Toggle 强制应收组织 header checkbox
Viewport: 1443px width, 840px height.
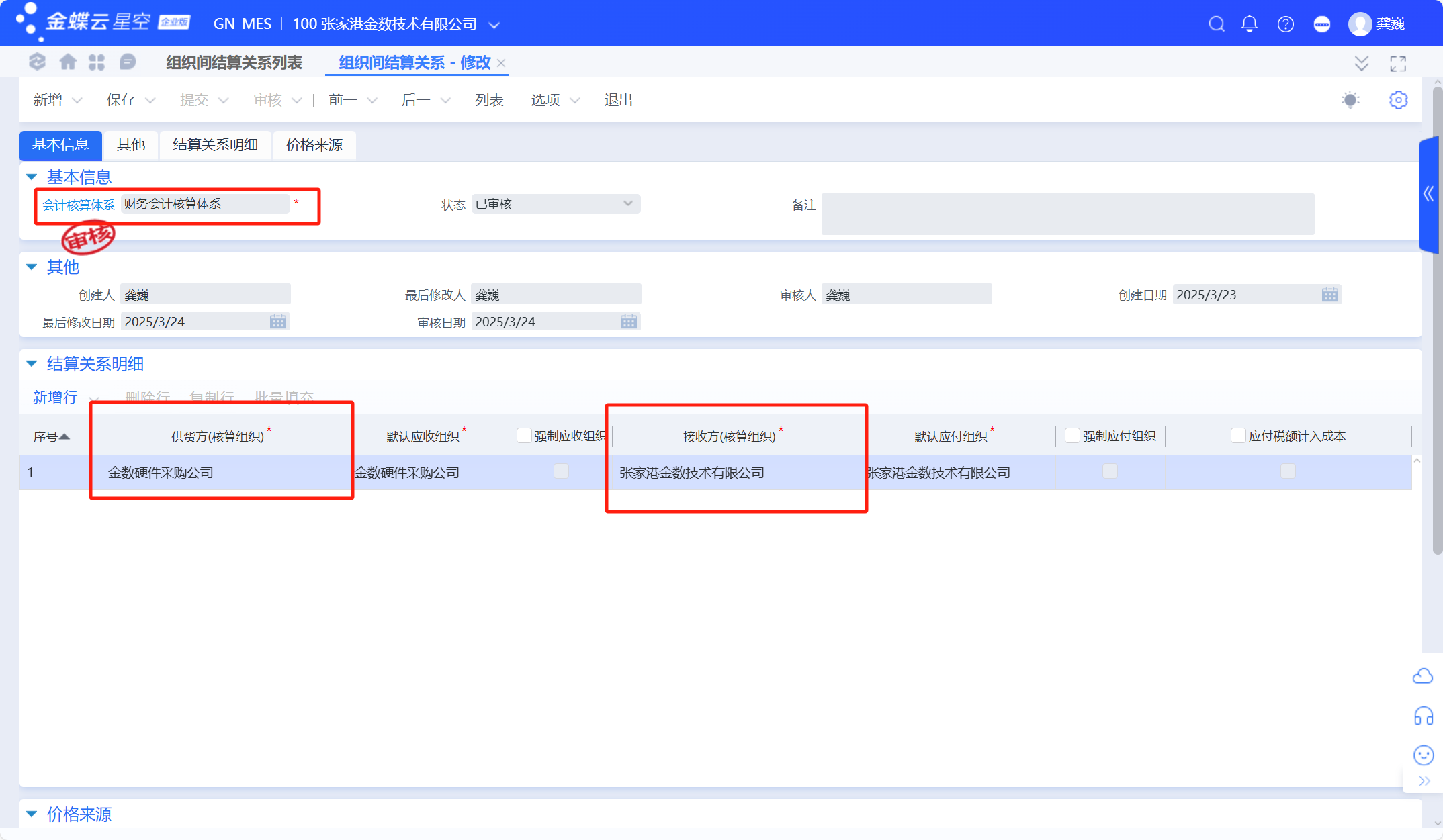click(x=524, y=435)
